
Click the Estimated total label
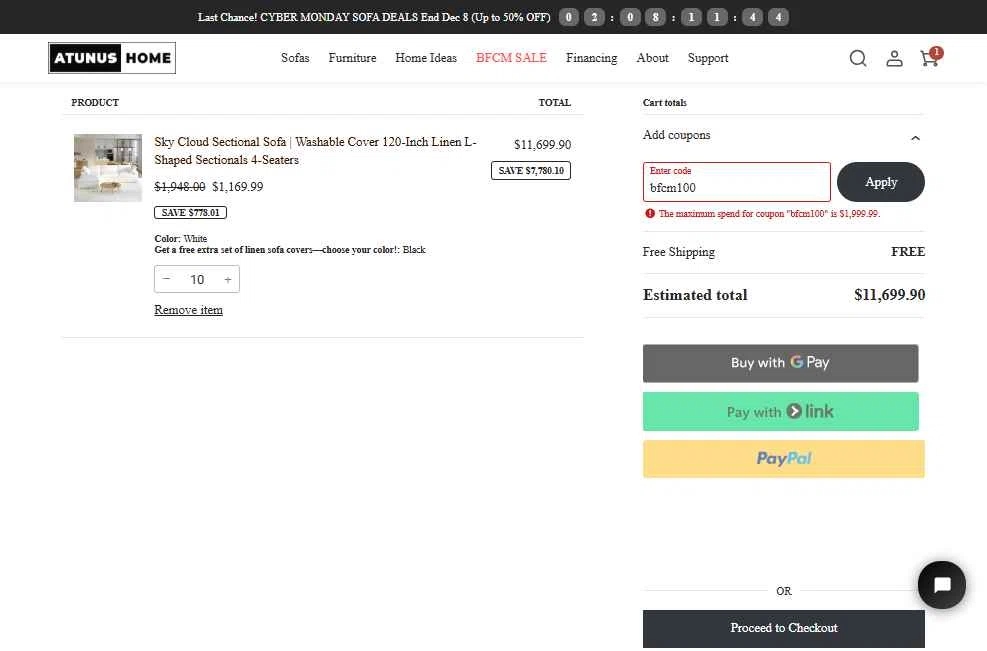pos(695,295)
